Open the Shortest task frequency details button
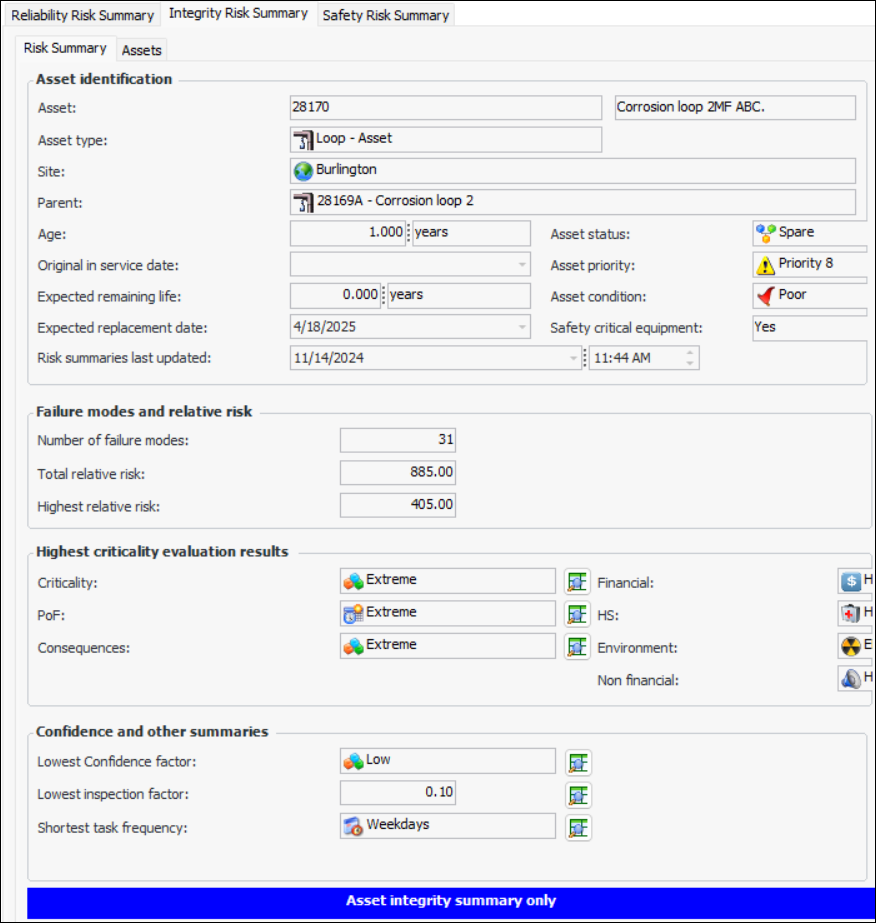This screenshot has width=876, height=923. tap(578, 828)
